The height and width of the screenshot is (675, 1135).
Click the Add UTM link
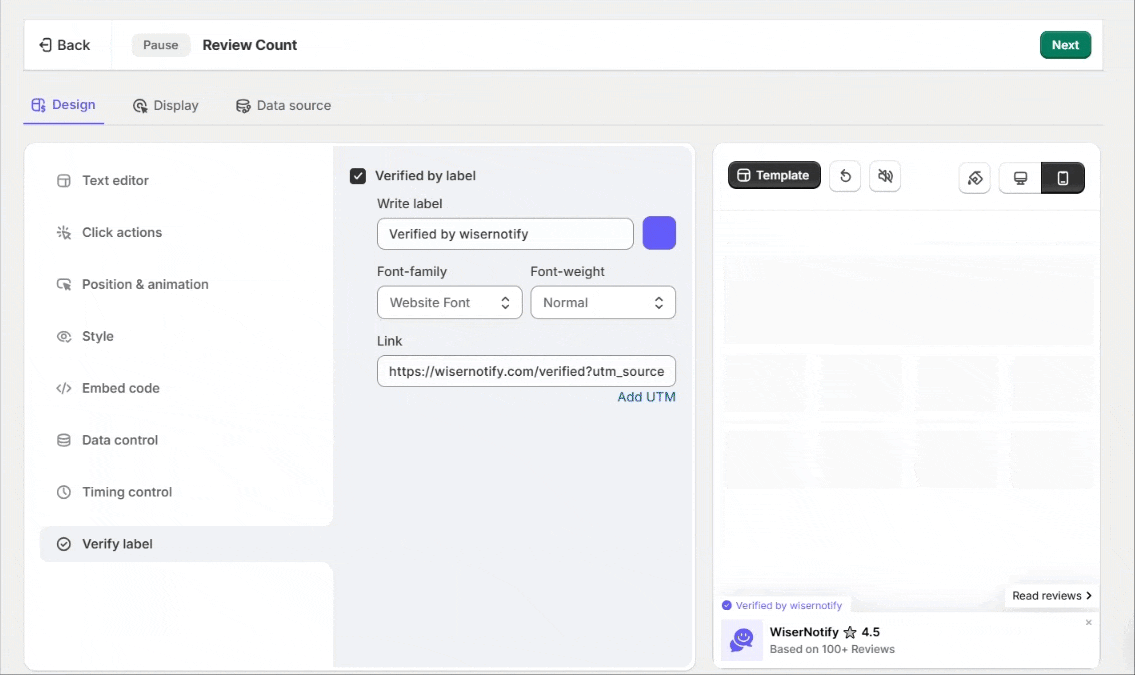(646, 396)
